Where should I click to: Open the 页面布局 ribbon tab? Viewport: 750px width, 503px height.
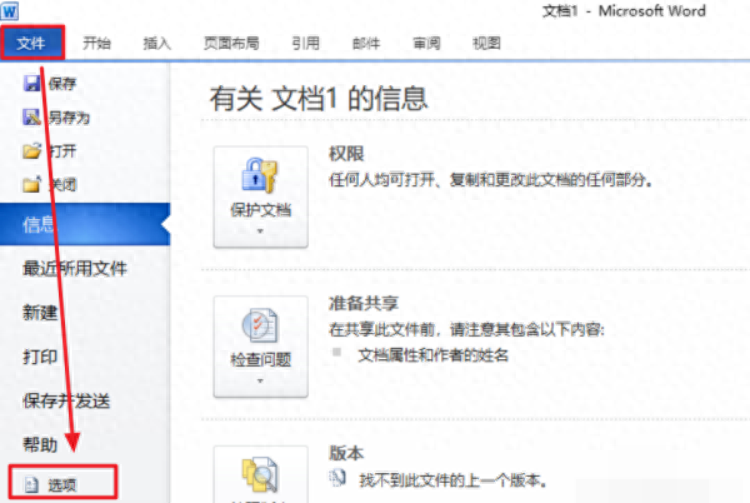232,43
